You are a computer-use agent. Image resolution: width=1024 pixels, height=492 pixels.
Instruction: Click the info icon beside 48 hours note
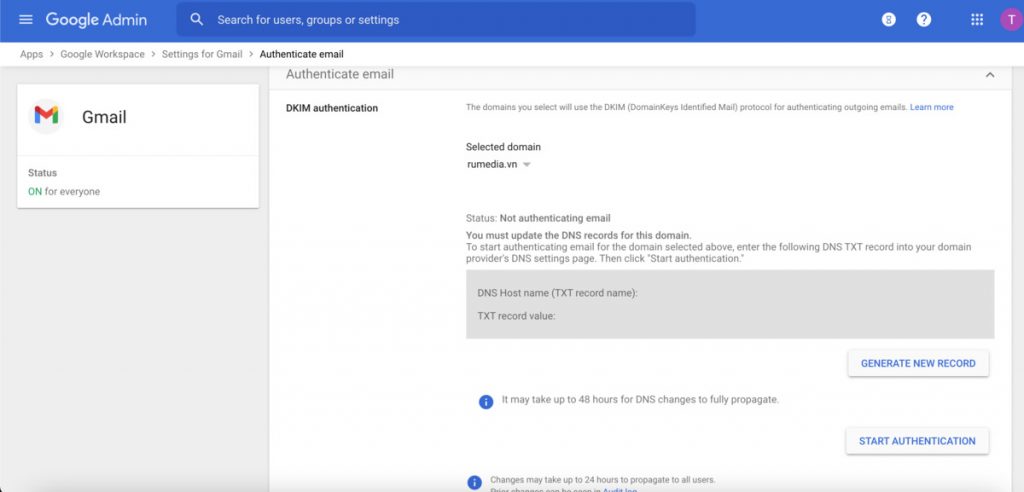click(x=486, y=402)
